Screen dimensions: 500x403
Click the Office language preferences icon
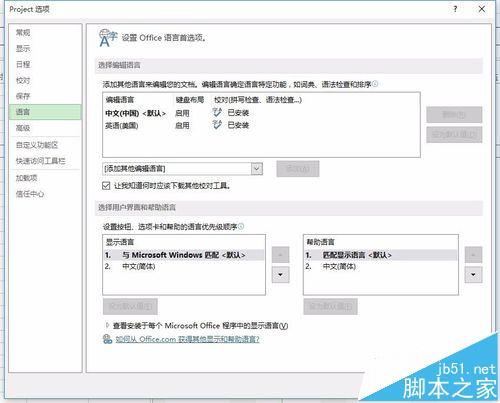[x=108, y=38]
